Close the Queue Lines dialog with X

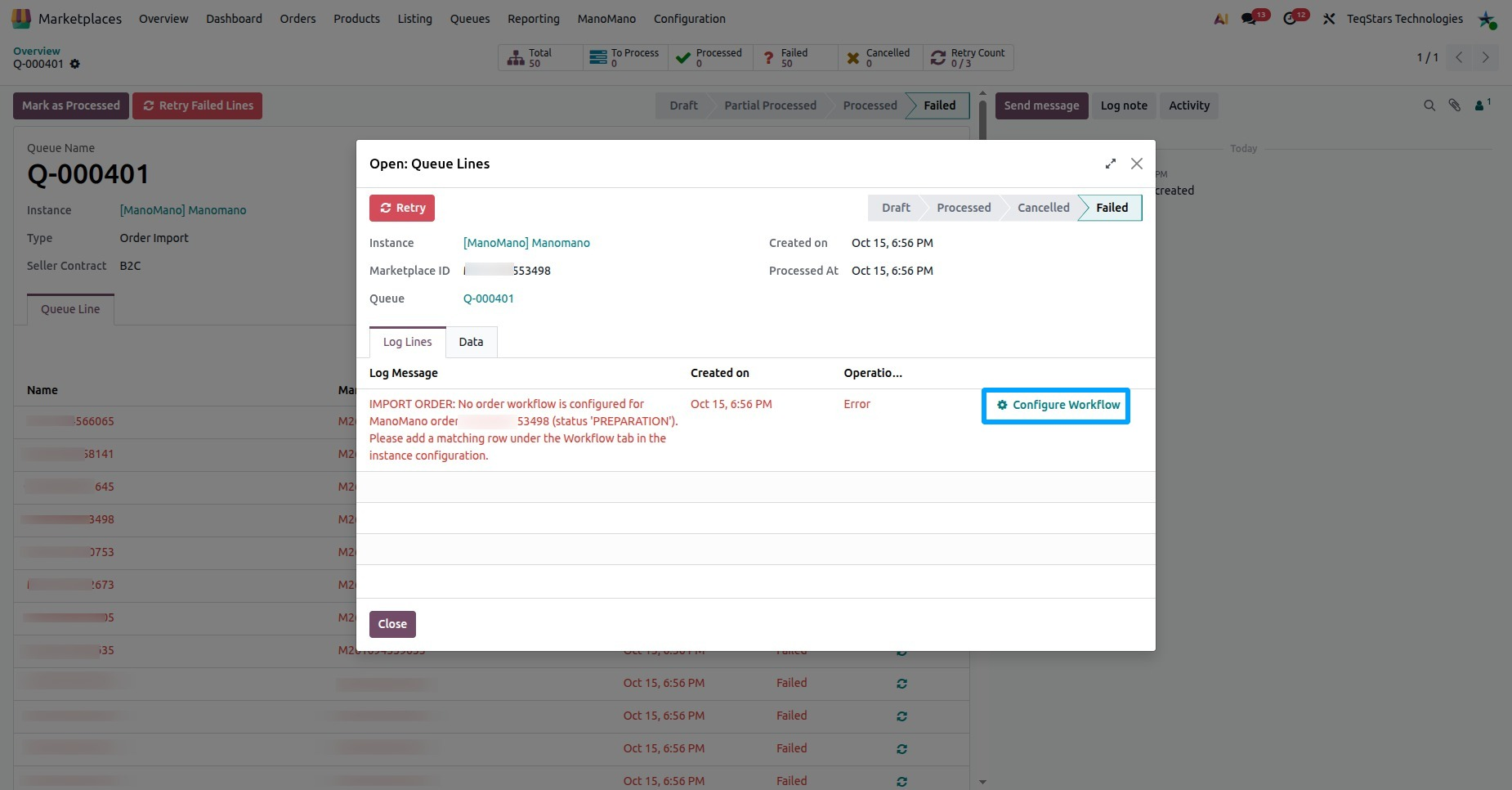pos(1137,164)
